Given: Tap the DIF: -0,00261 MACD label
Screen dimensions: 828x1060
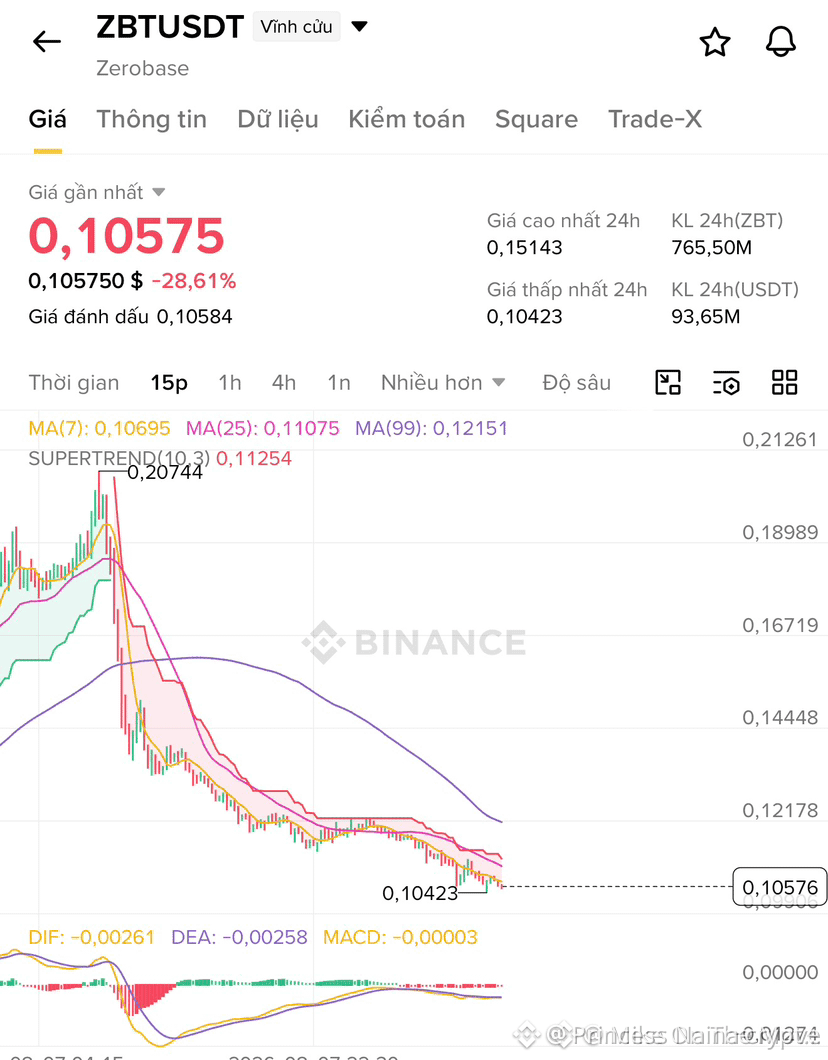Looking at the screenshot, I should (x=92, y=937).
